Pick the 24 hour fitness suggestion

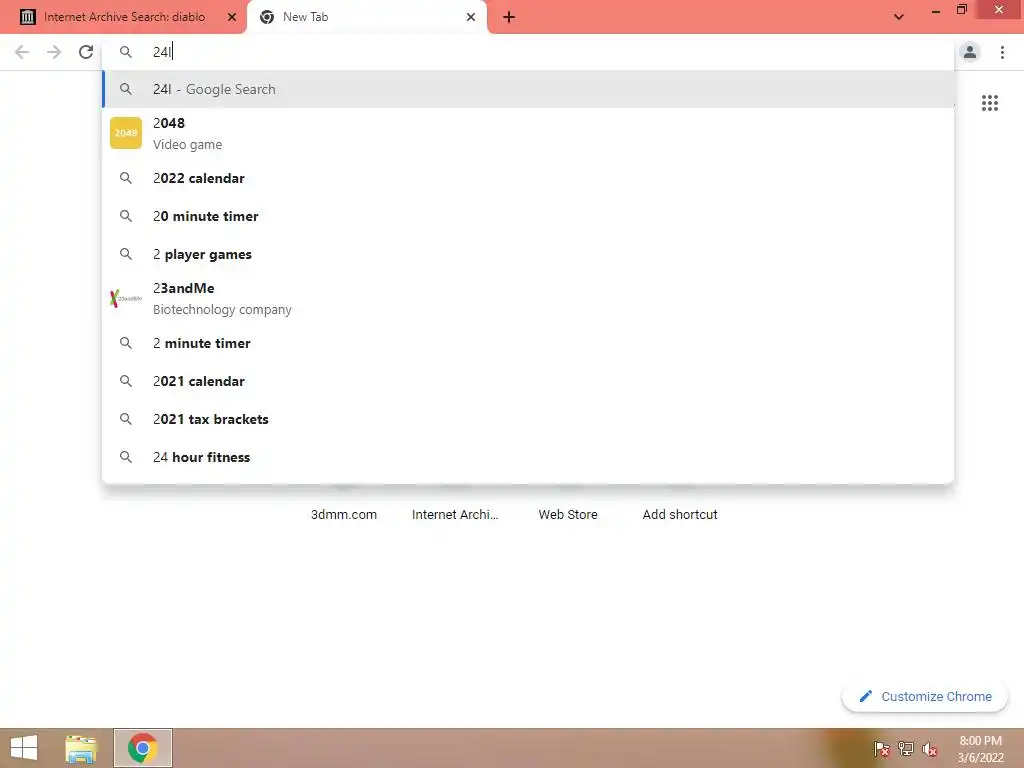point(528,457)
